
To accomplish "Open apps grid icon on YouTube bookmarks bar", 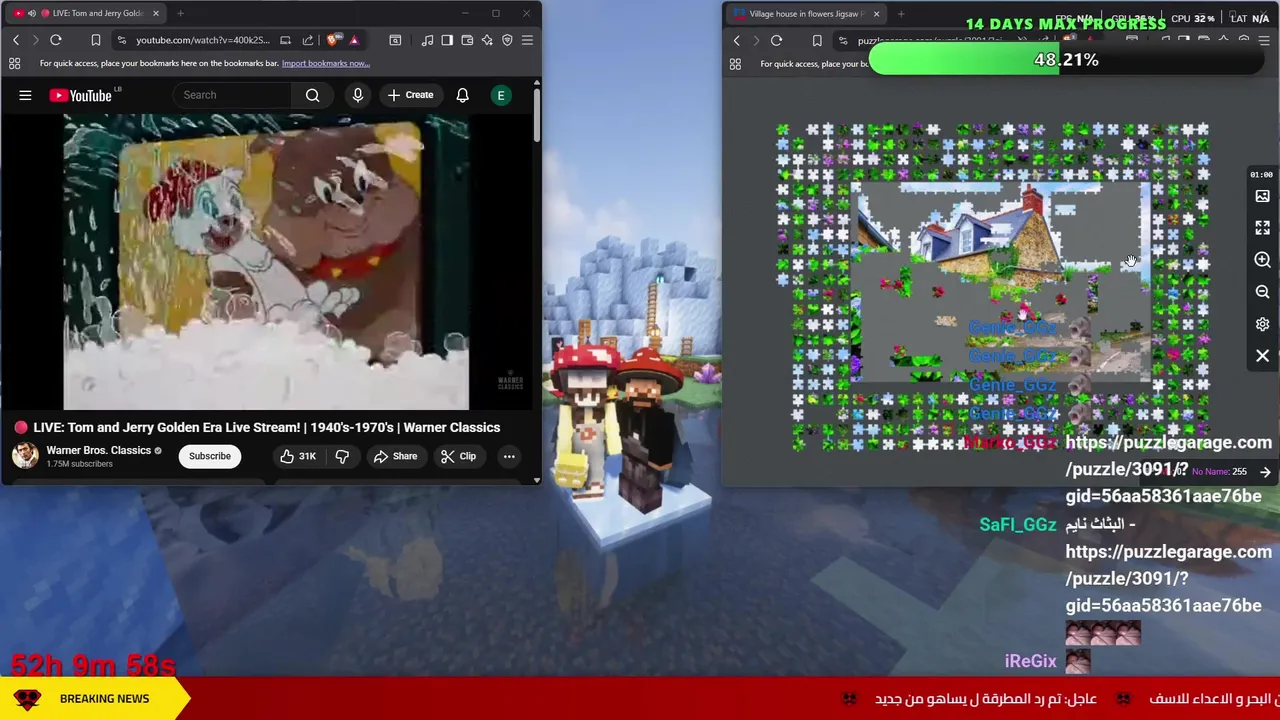I will click(14, 63).
